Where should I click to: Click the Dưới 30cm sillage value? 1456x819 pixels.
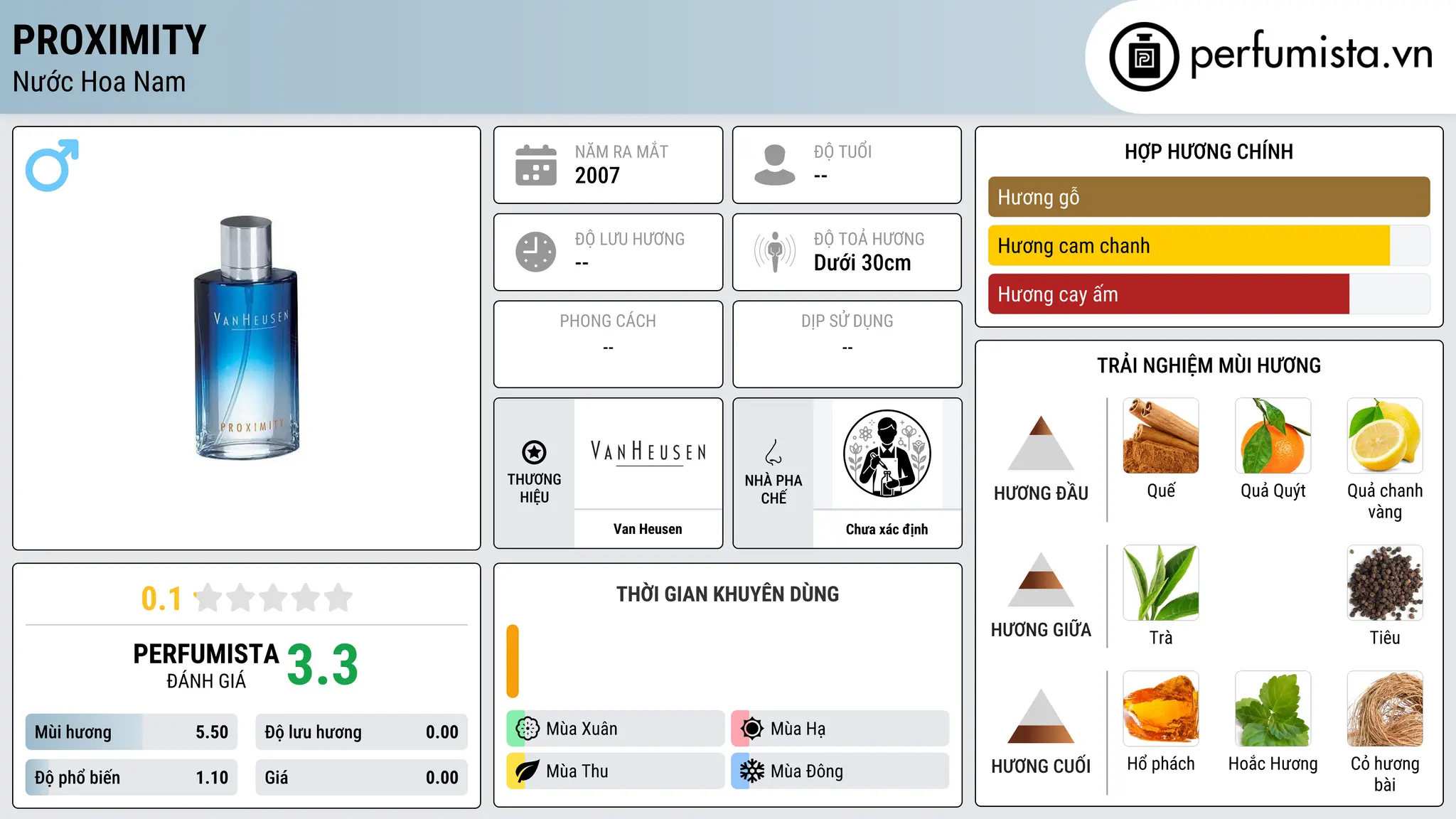862,263
